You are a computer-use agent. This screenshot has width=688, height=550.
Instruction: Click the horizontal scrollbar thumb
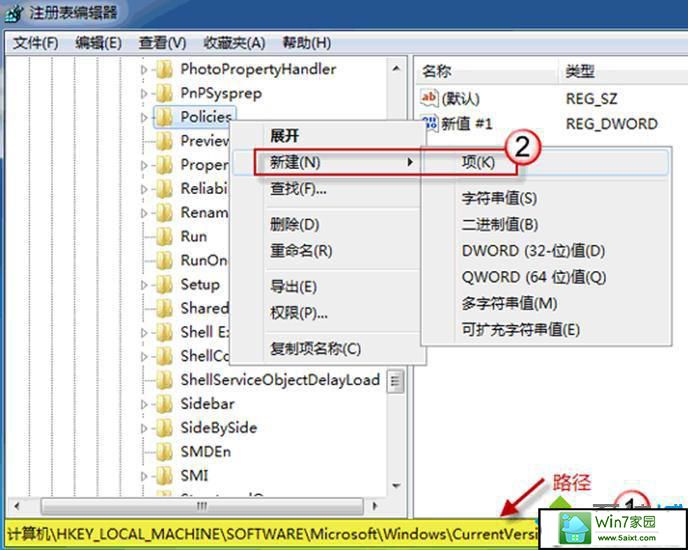202,506
